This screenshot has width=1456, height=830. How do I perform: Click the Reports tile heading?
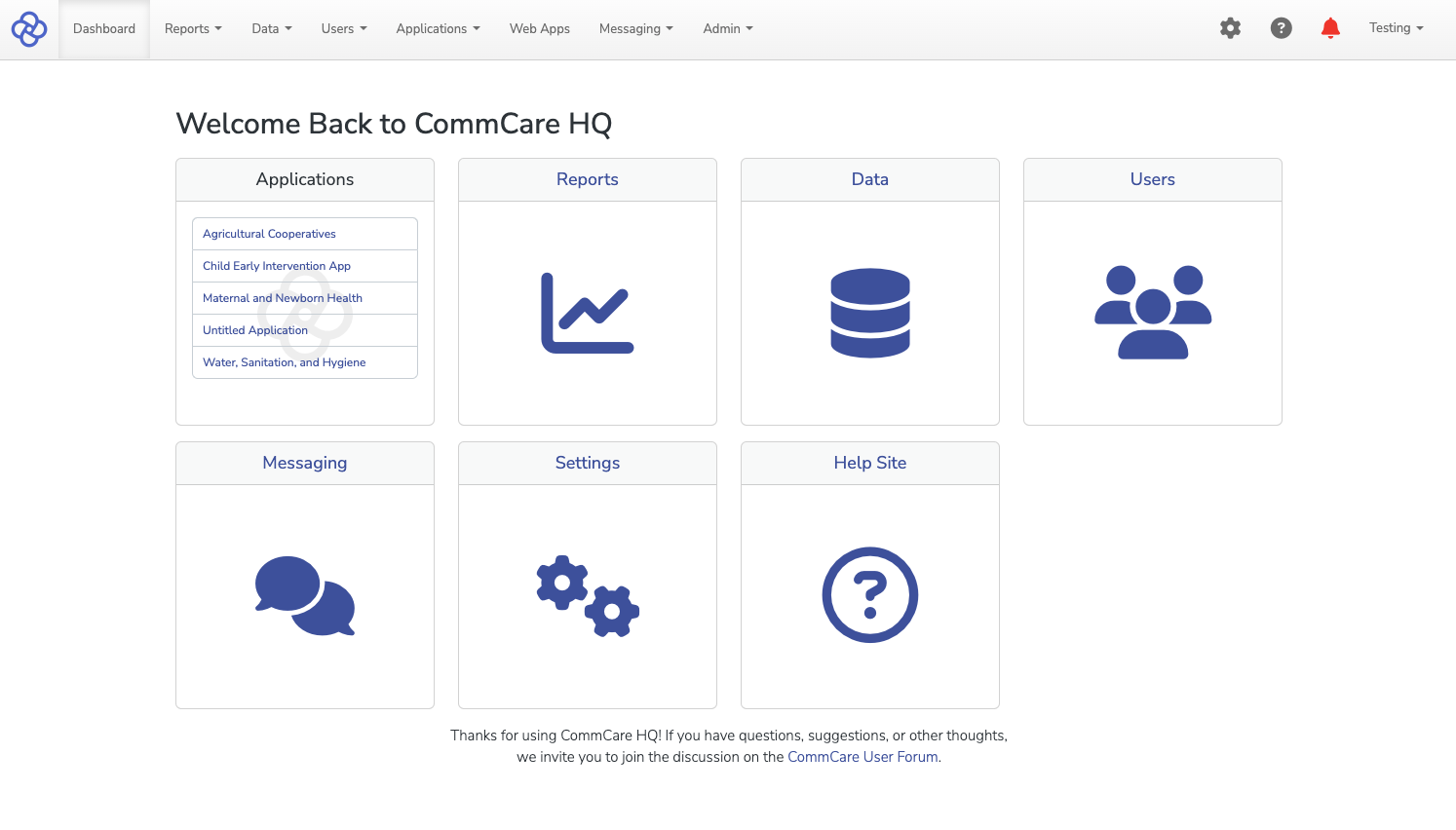pos(588,179)
